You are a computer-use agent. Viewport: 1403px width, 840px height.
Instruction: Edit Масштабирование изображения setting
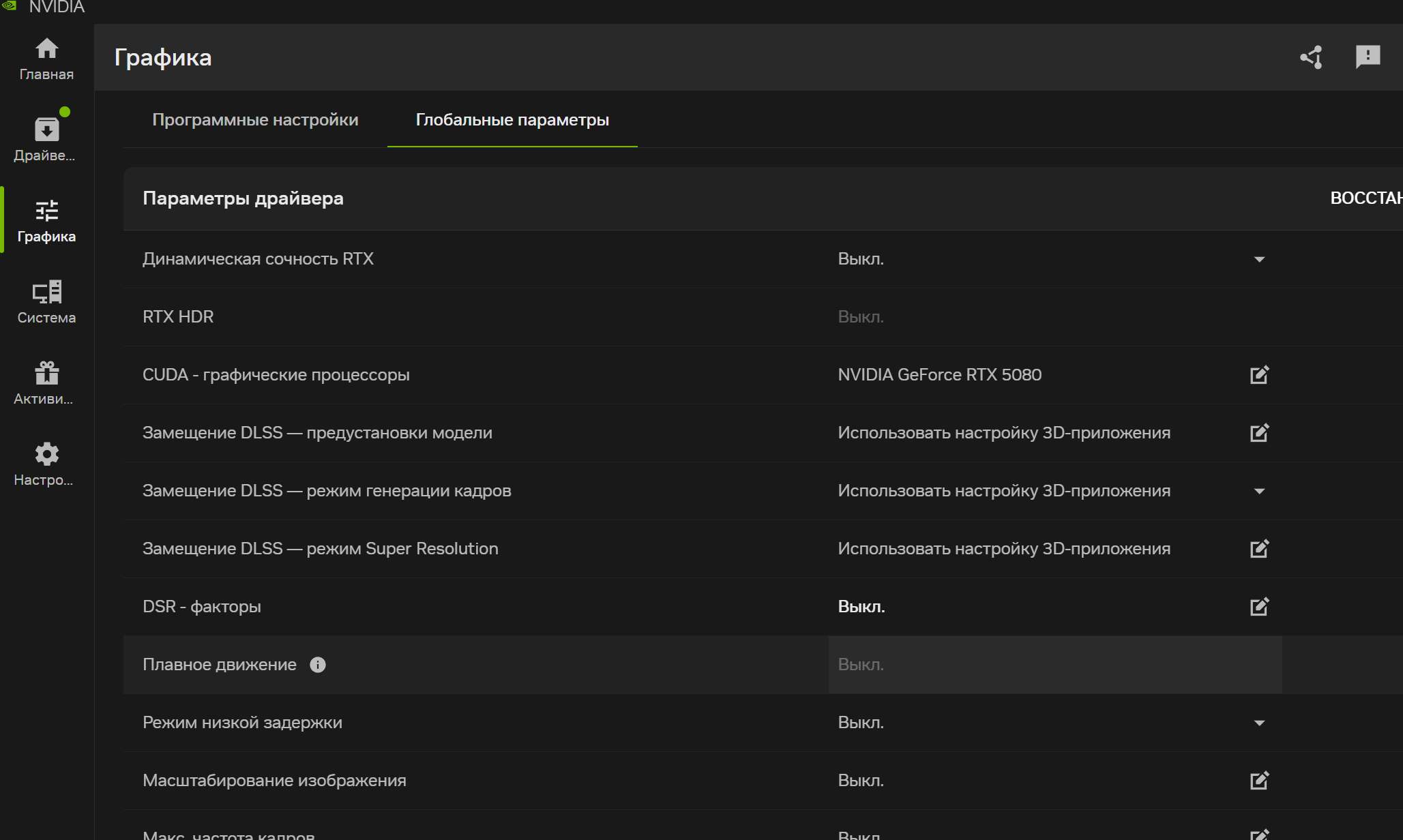coord(1259,781)
